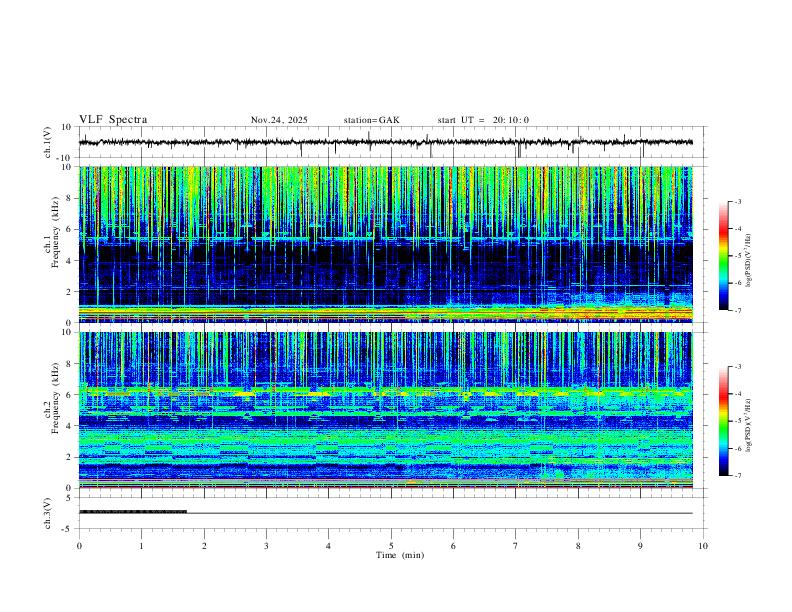
Task: Click the '-5' value on upper colorbar
Action: click(x=737, y=256)
